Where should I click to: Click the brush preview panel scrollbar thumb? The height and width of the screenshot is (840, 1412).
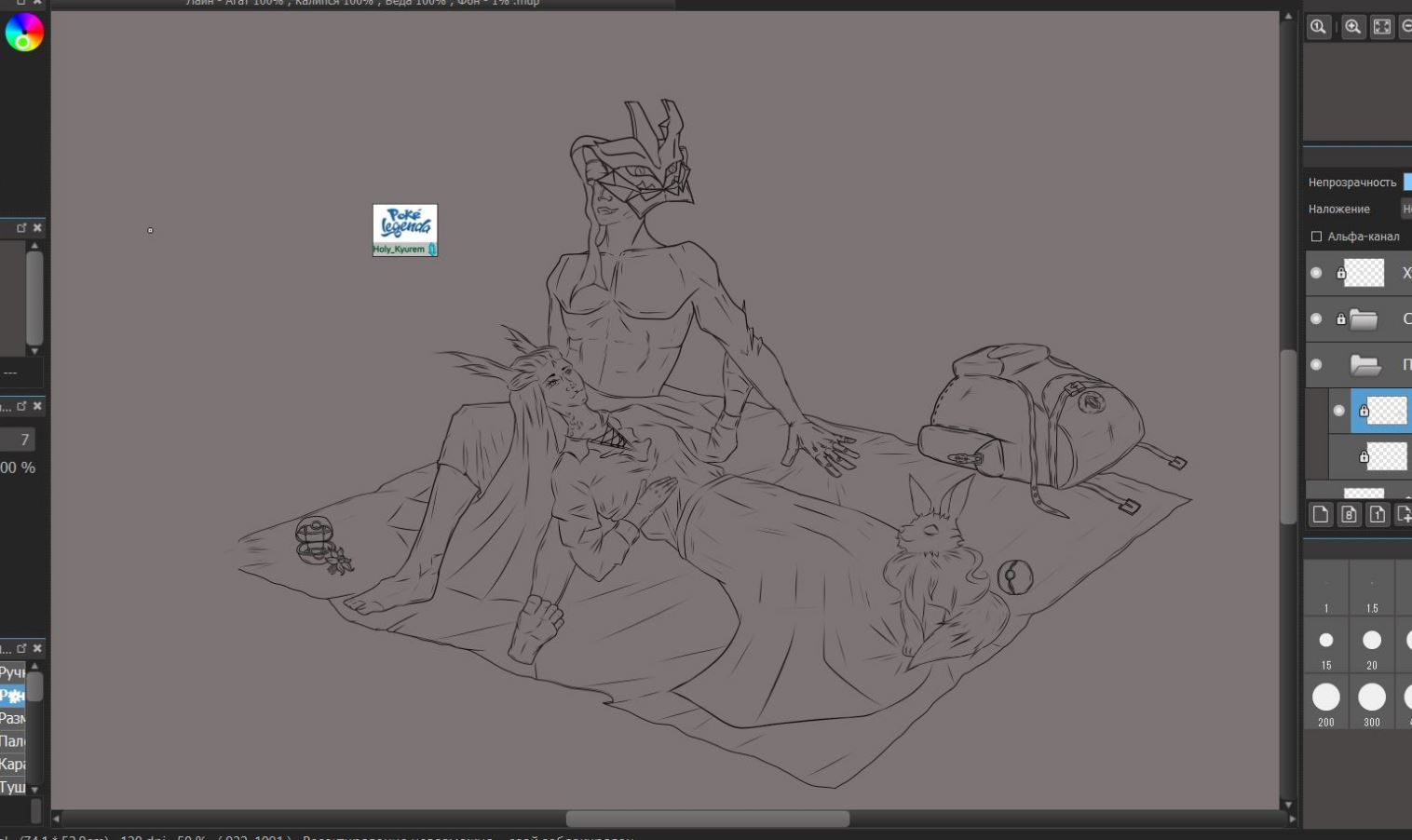click(34, 298)
